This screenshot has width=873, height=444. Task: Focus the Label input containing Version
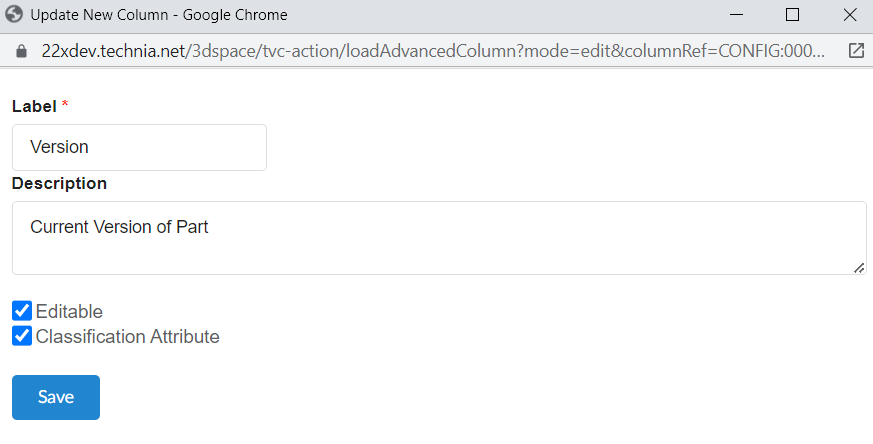(139, 147)
